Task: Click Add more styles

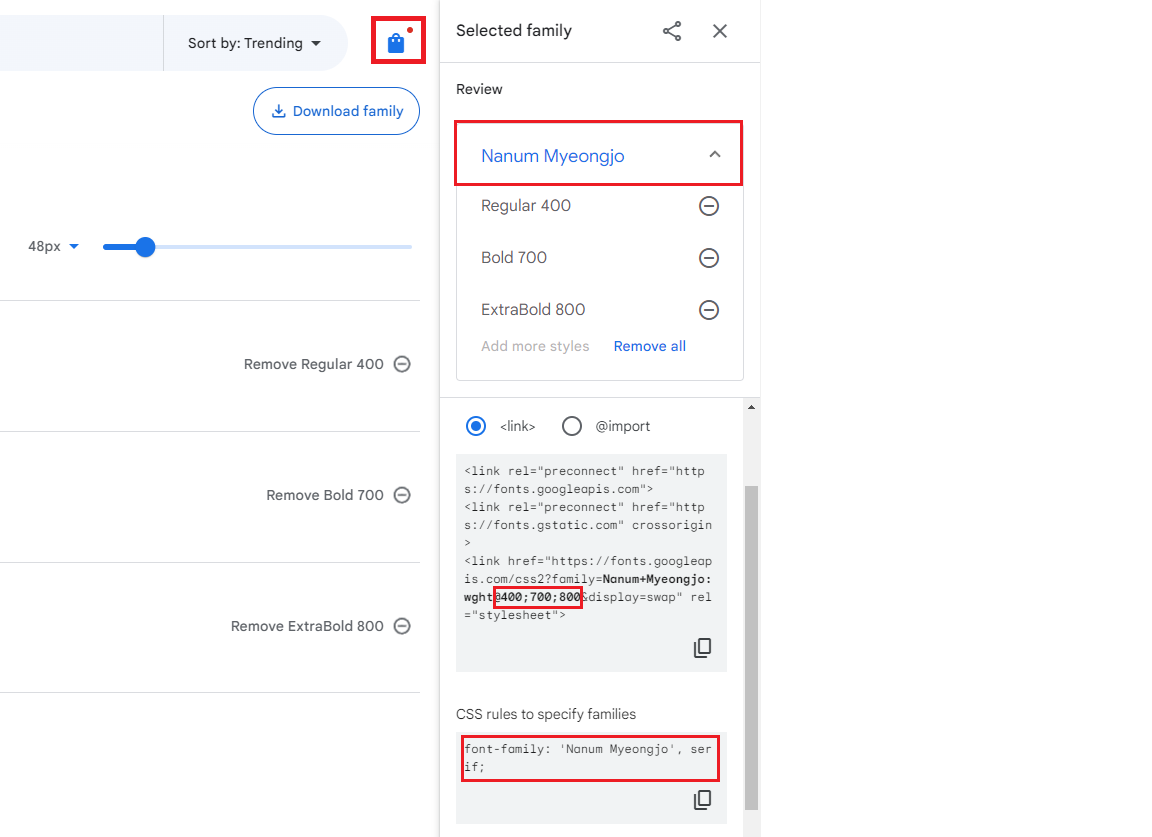Action: point(535,346)
